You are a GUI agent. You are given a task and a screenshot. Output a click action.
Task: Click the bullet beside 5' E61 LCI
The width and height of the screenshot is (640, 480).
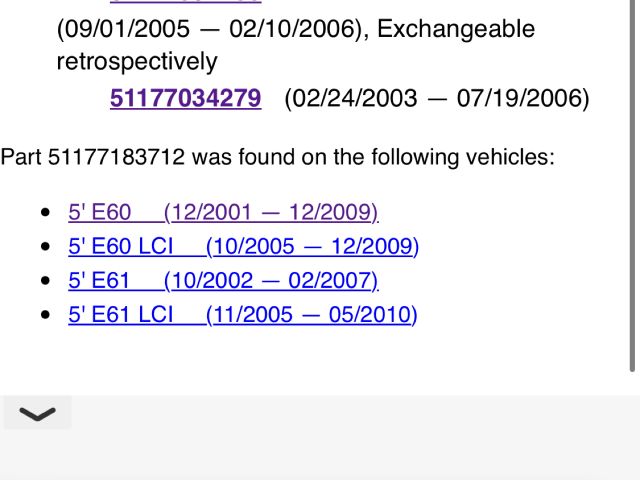45,316
